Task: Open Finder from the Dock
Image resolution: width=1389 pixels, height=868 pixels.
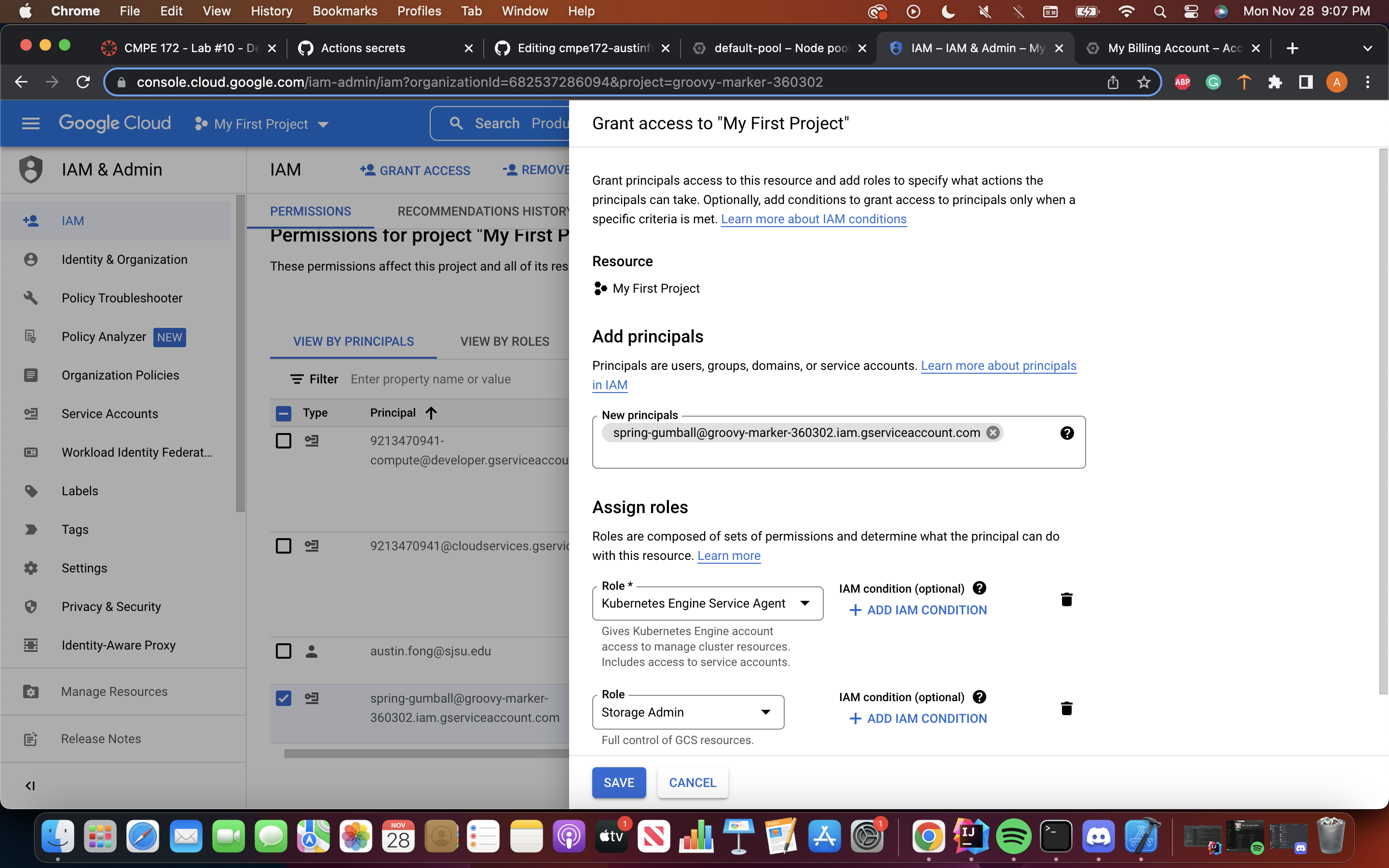Action: 58,837
